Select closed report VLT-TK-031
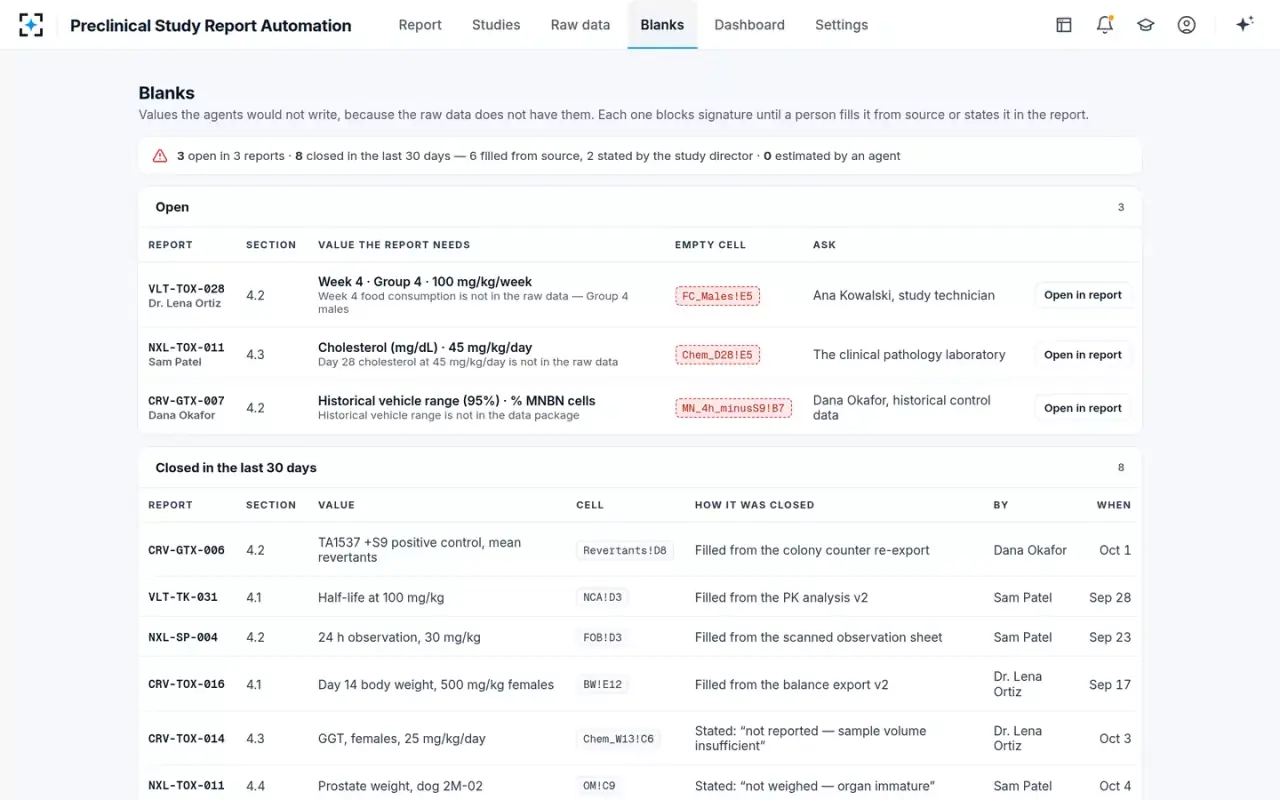 coord(183,598)
